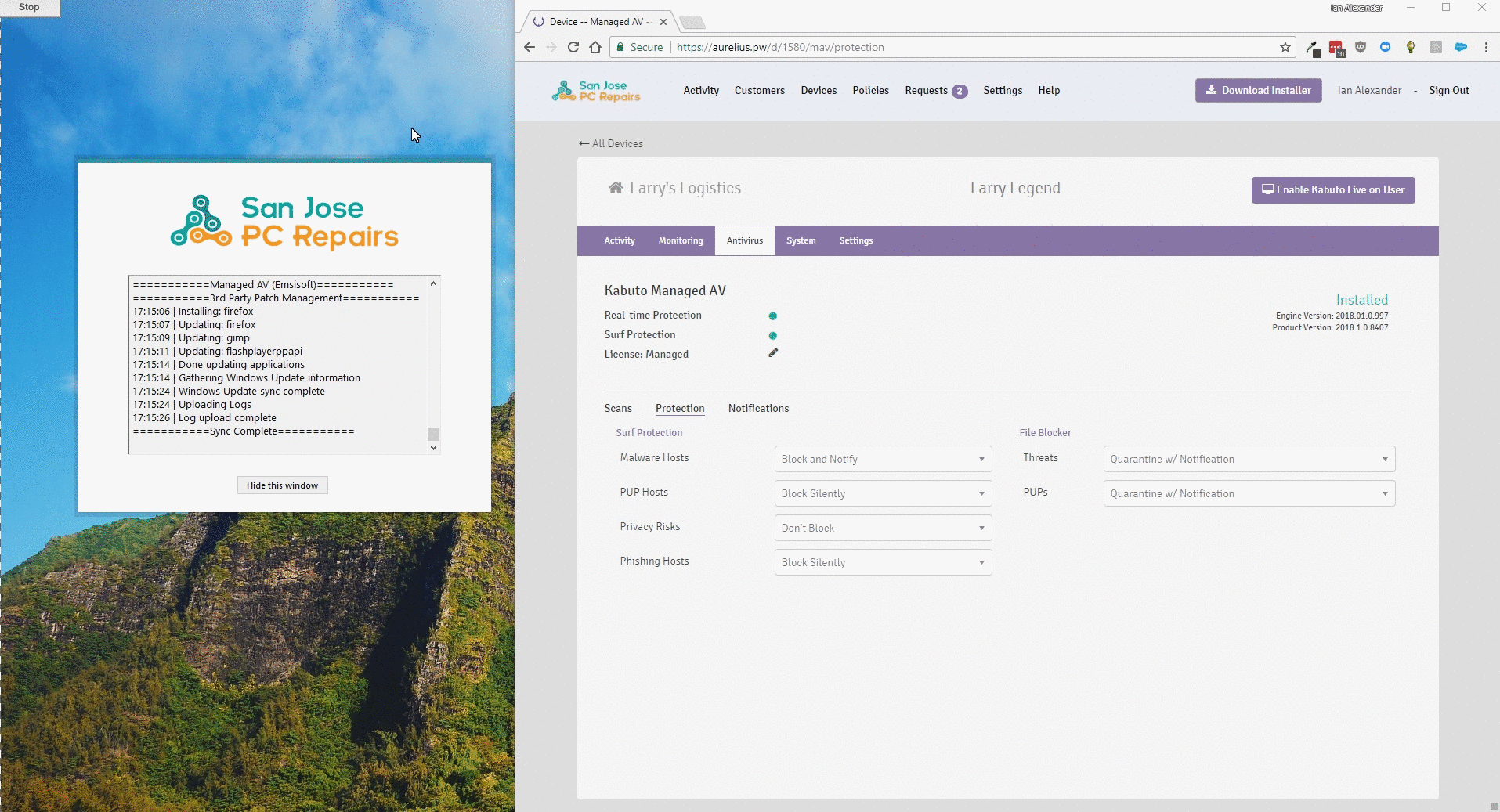Click the shield extension icon
Image resolution: width=1500 pixels, height=812 pixels.
[x=1361, y=47]
